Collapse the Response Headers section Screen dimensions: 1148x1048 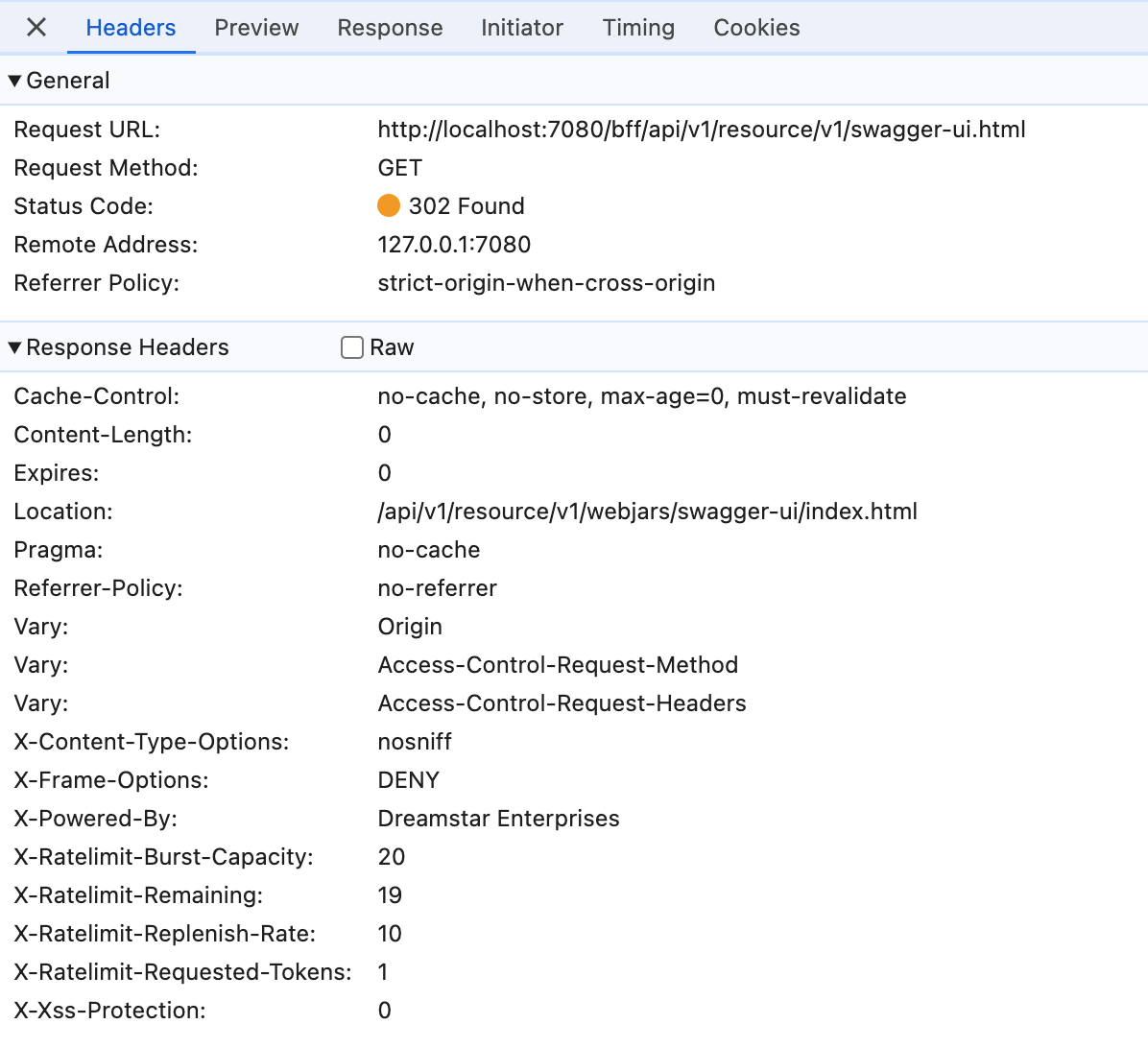pyautogui.click(x=14, y=347)
